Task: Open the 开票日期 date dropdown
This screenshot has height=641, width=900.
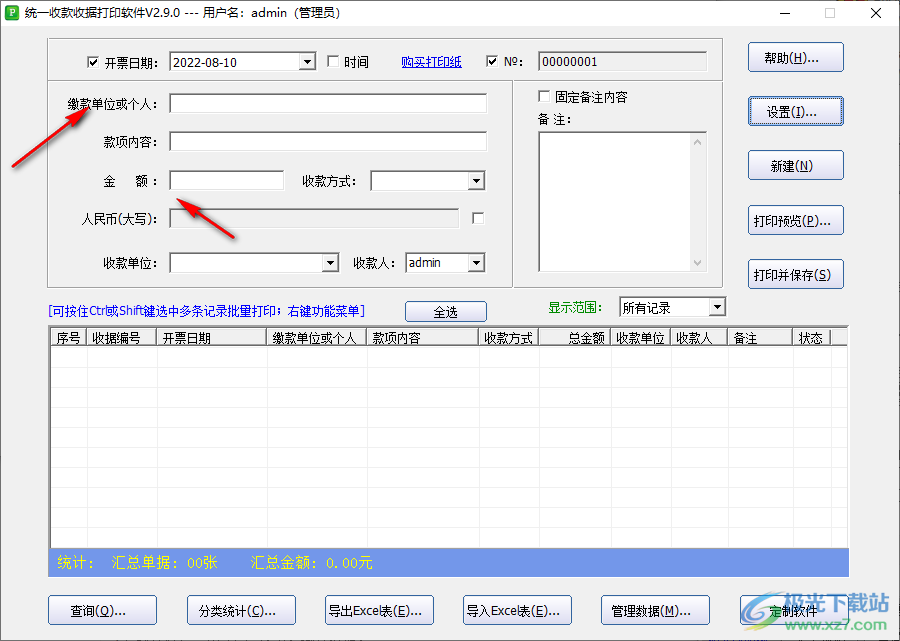Action: pos(307,62)
